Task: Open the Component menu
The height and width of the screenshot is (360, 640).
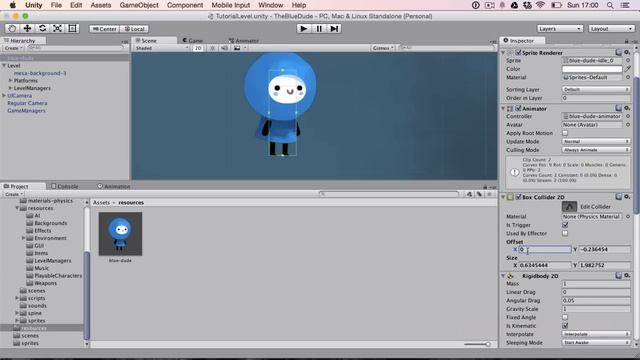Action: (185, 5)
